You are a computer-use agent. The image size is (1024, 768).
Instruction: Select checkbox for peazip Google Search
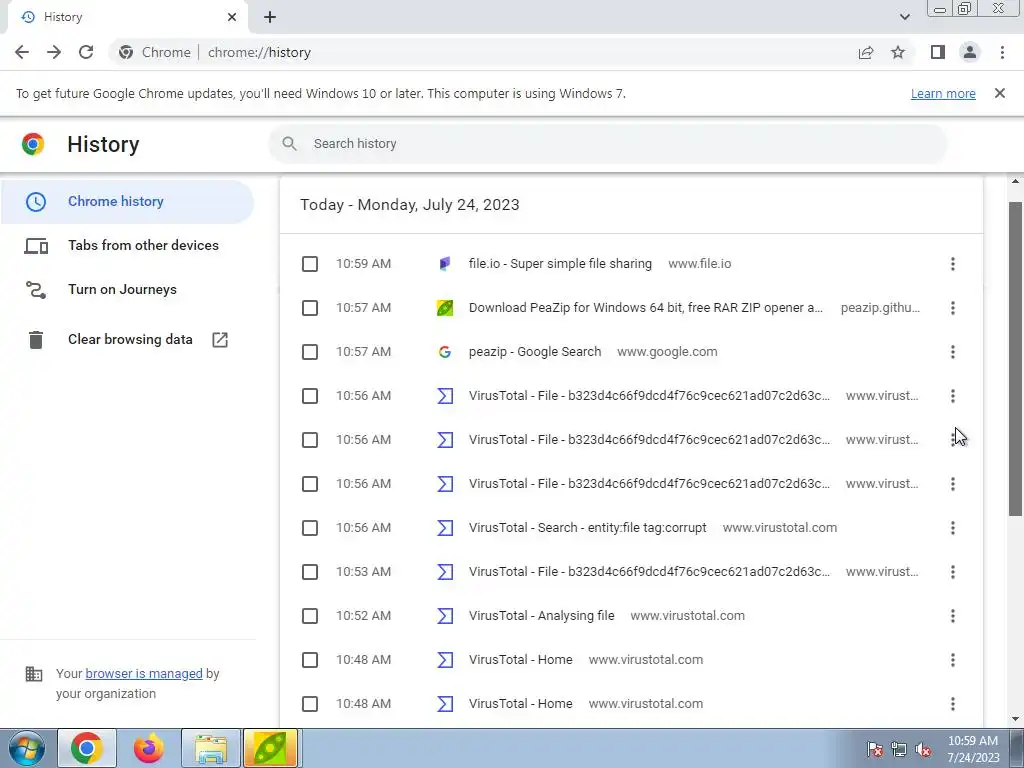click(x=310, y=352)
